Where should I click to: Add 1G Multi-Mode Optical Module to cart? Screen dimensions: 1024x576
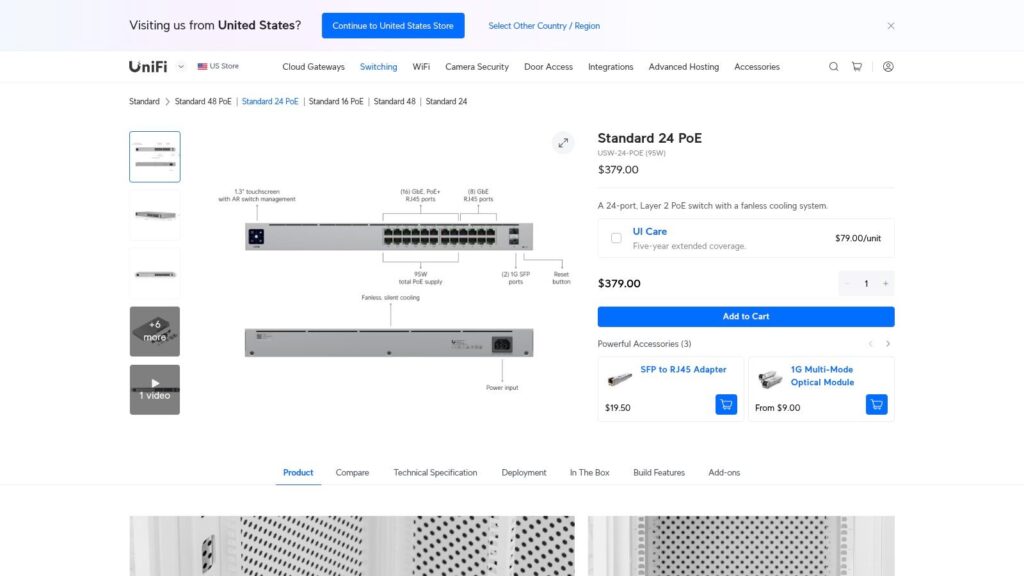click(876, 404)
